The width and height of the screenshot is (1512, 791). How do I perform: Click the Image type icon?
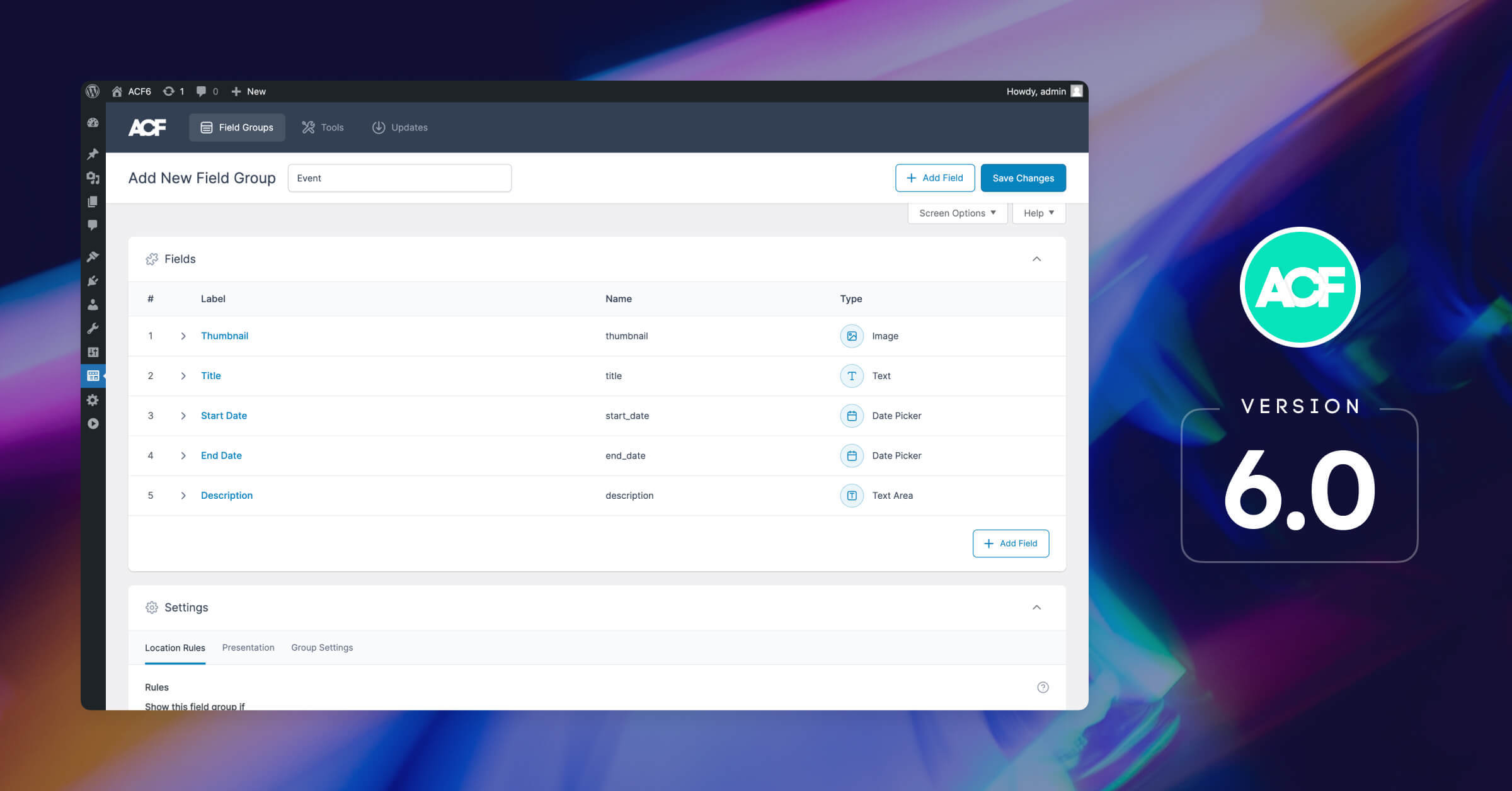852,336
